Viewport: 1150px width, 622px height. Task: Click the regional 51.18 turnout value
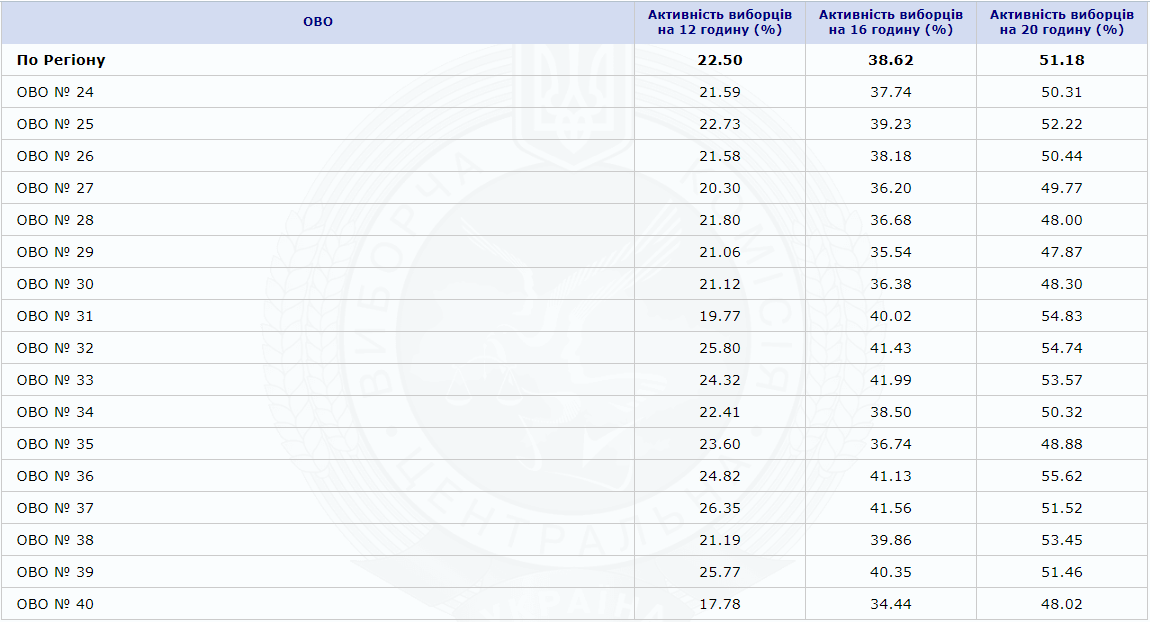(1062, 60)
